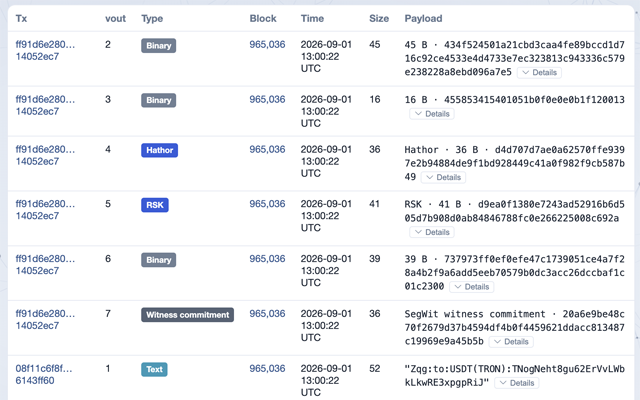The width and height of the screenshot is (640, 400).
Task: Select payload hex starting 434f524501a21cbd
Action: pyautogui.click(x=515, y=58)
